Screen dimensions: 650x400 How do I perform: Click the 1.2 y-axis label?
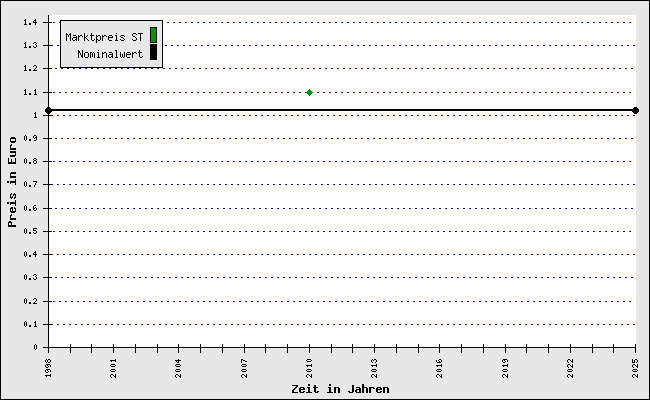pos(30,68)
